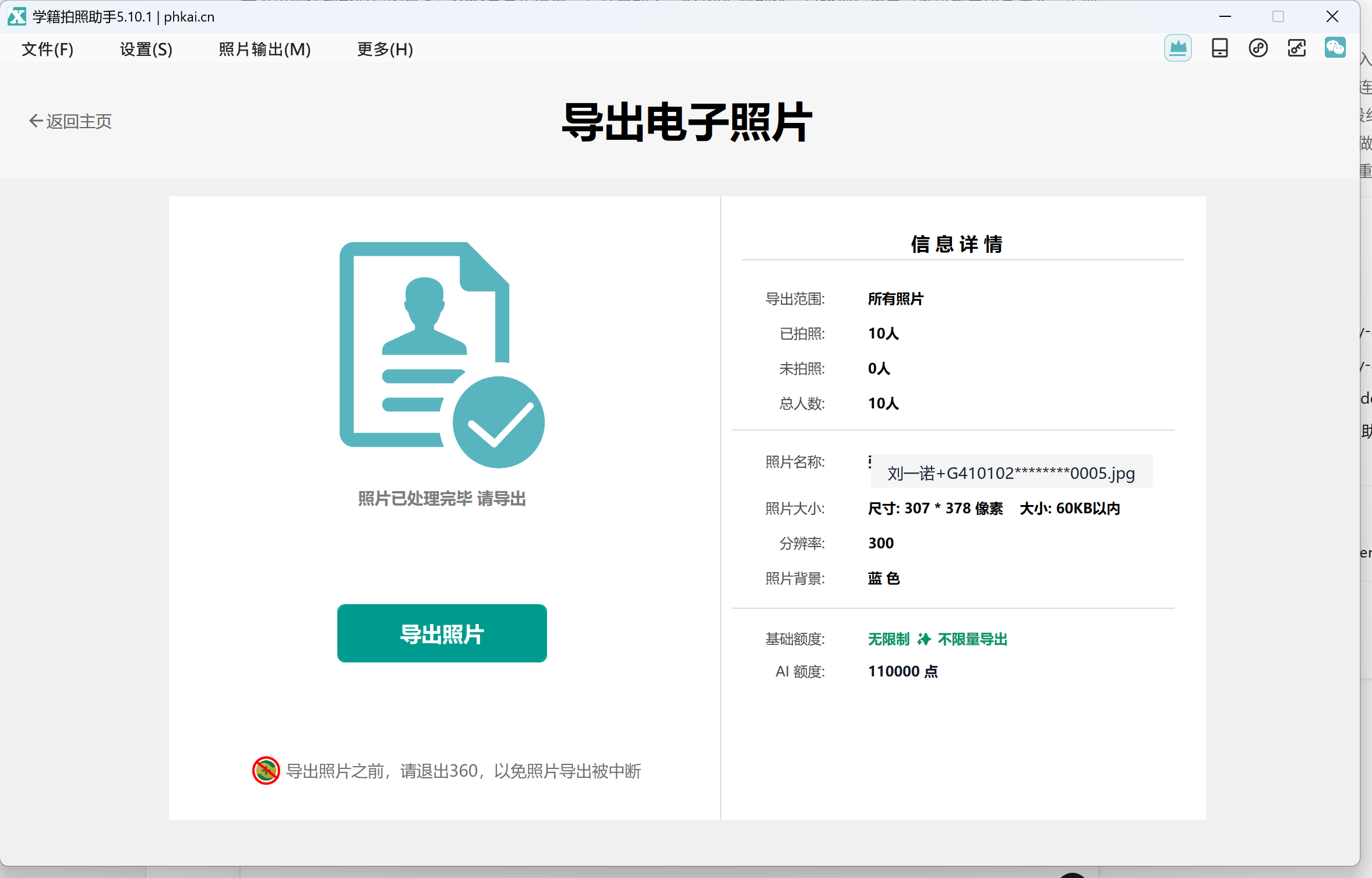This screenshot has height=878, width=1372.
Task: Click the 照片大小: label
Action: 795,508
